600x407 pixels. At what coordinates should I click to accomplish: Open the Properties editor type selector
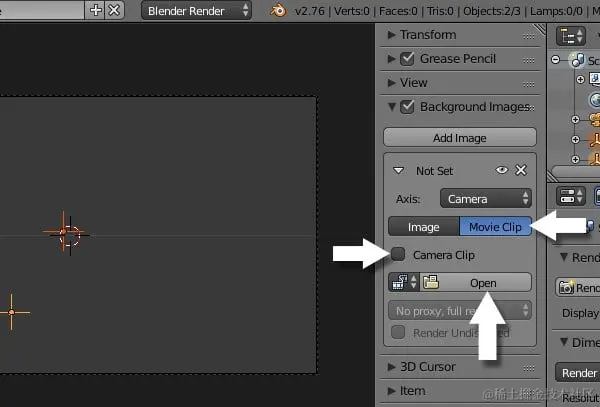click(571, 196)
